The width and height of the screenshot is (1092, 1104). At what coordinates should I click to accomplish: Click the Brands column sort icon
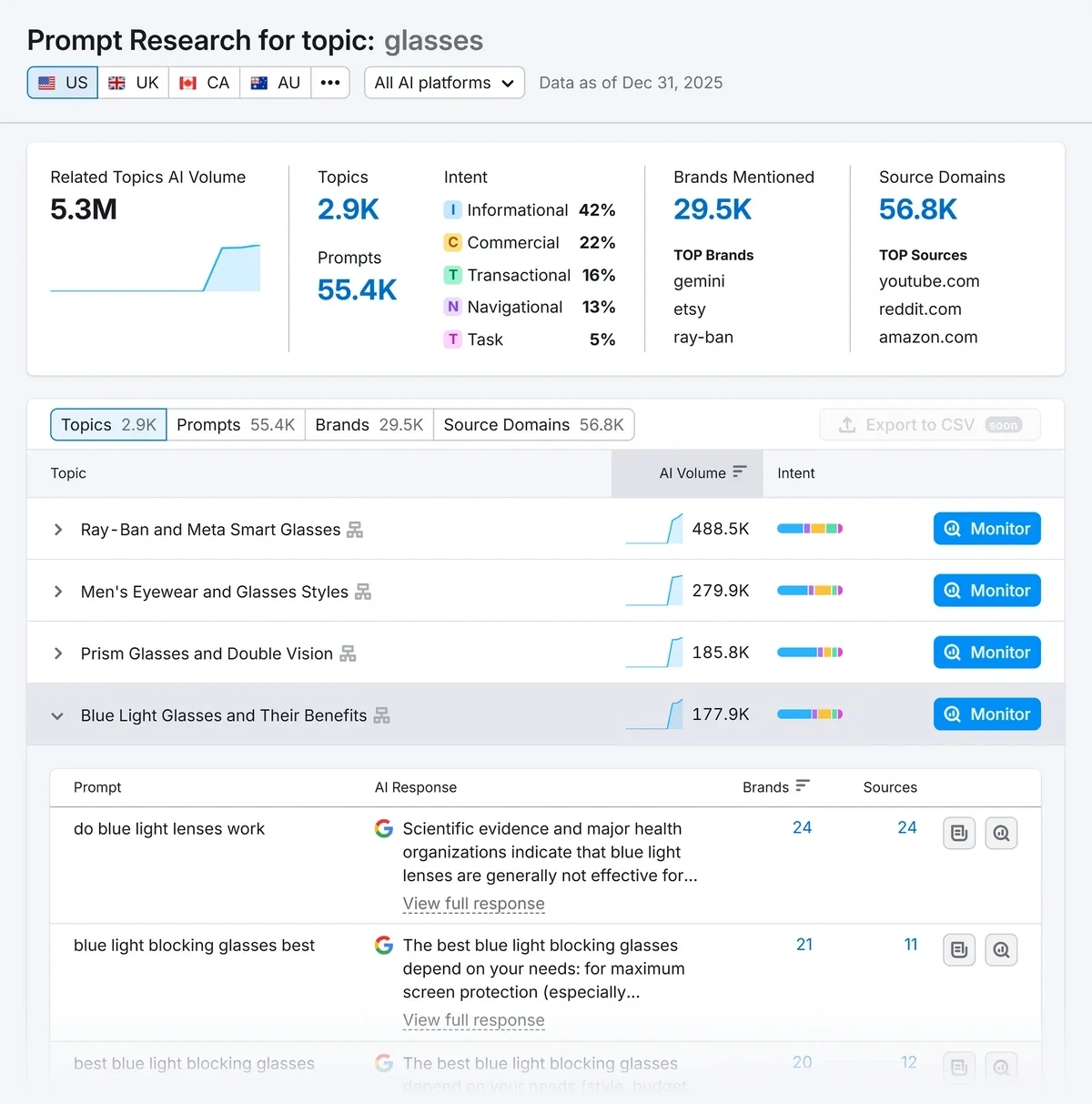click(x=803, y=785)
